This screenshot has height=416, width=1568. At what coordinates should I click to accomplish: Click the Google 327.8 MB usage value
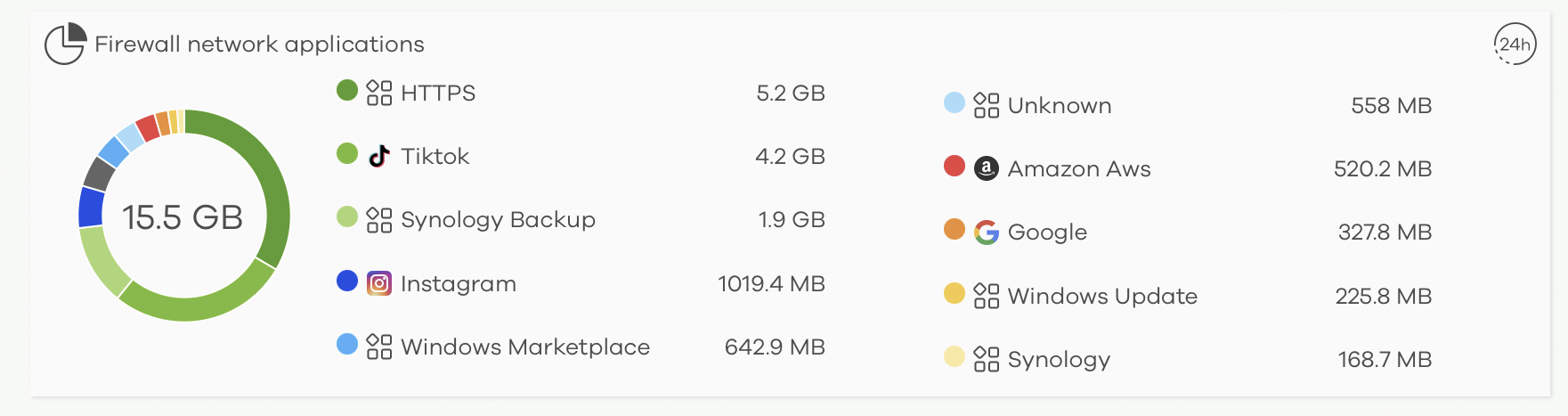click(1385, 232)
